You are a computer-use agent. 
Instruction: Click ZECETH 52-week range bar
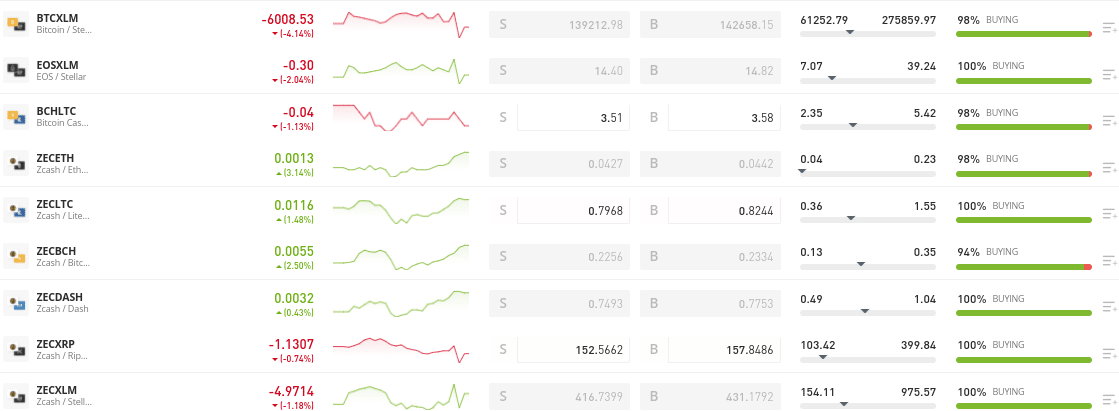click(868, 173)
